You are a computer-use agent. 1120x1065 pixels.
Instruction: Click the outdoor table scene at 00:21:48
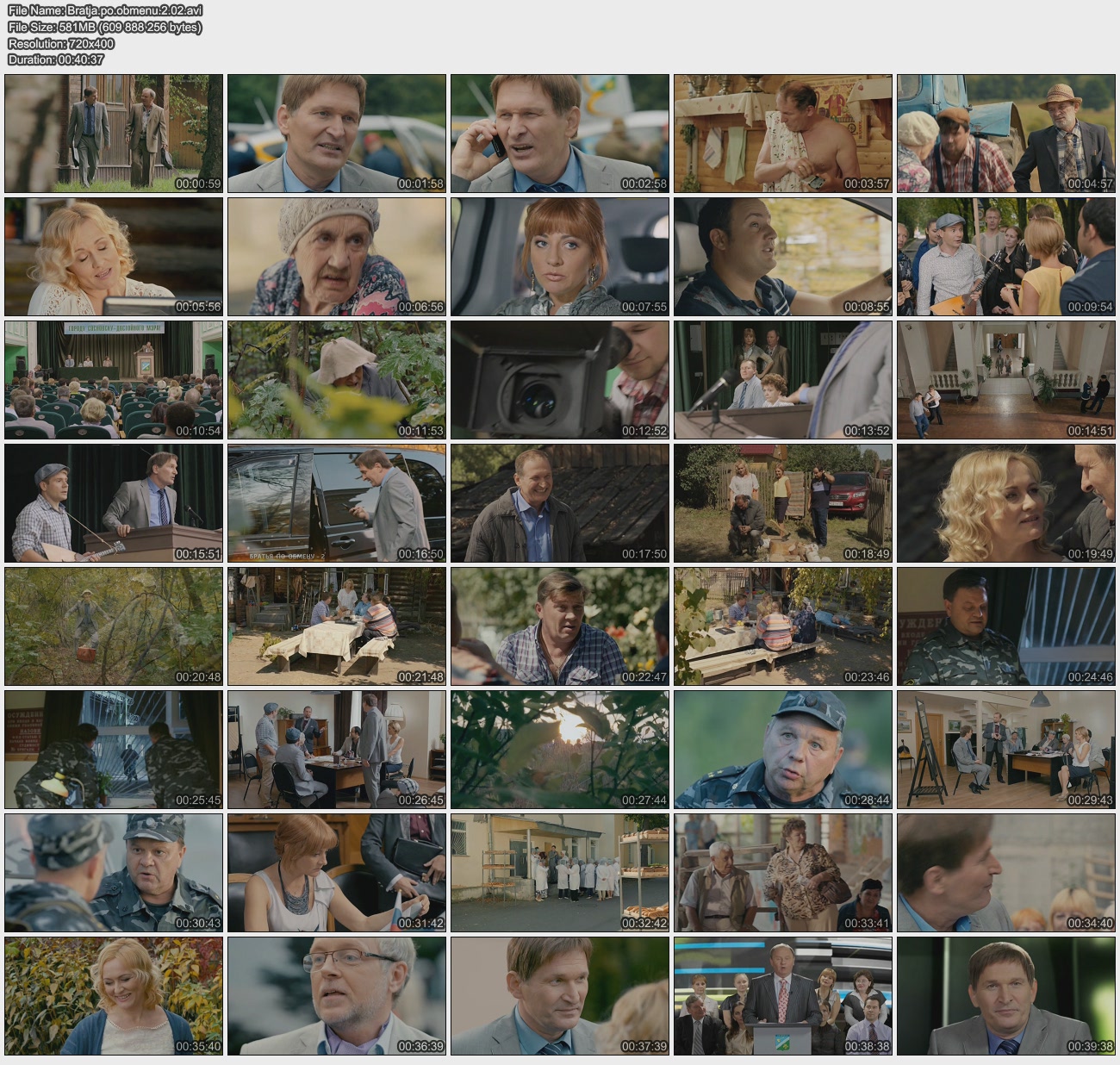(336, 626)
